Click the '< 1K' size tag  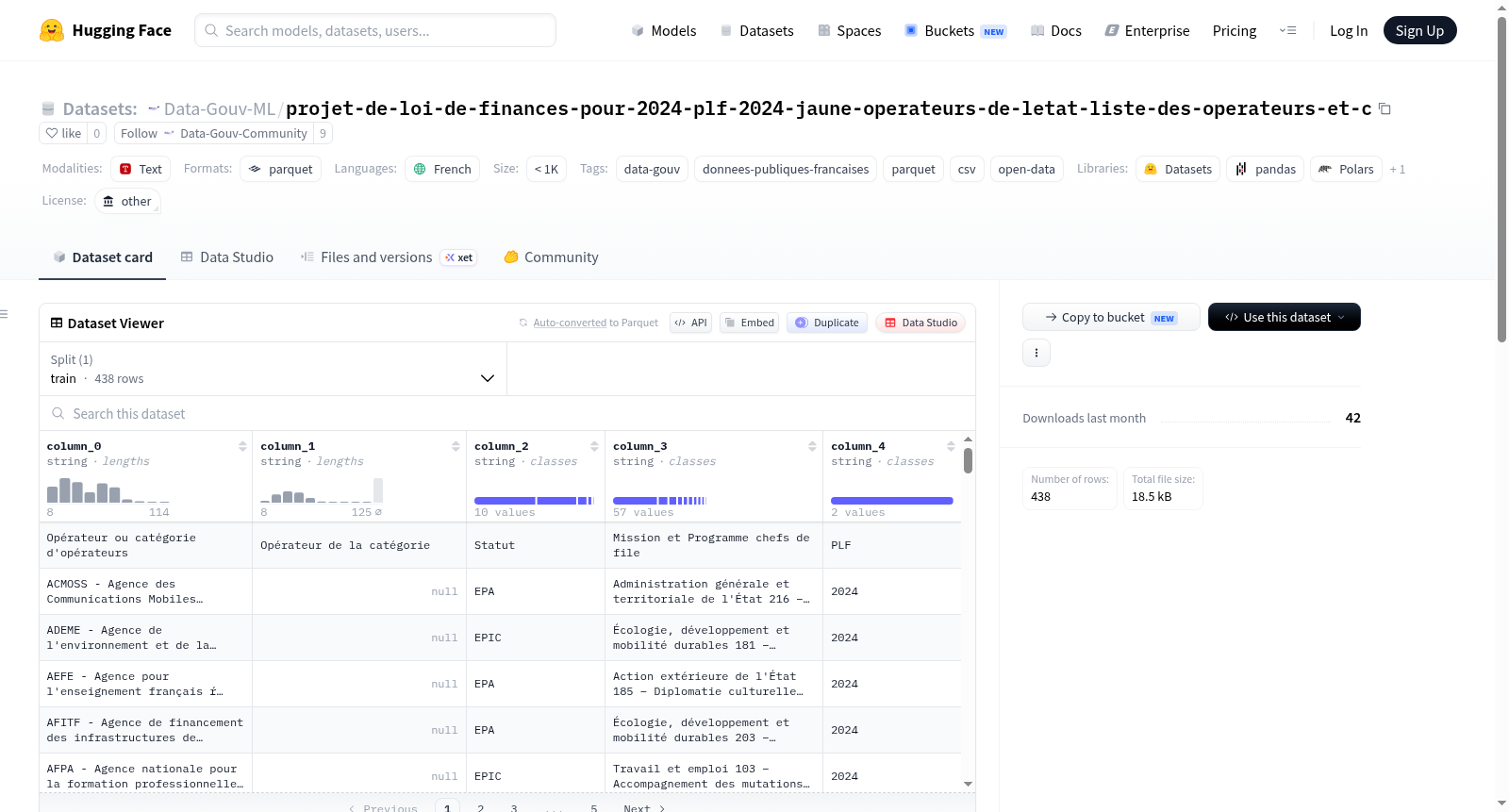coord(546,169)
